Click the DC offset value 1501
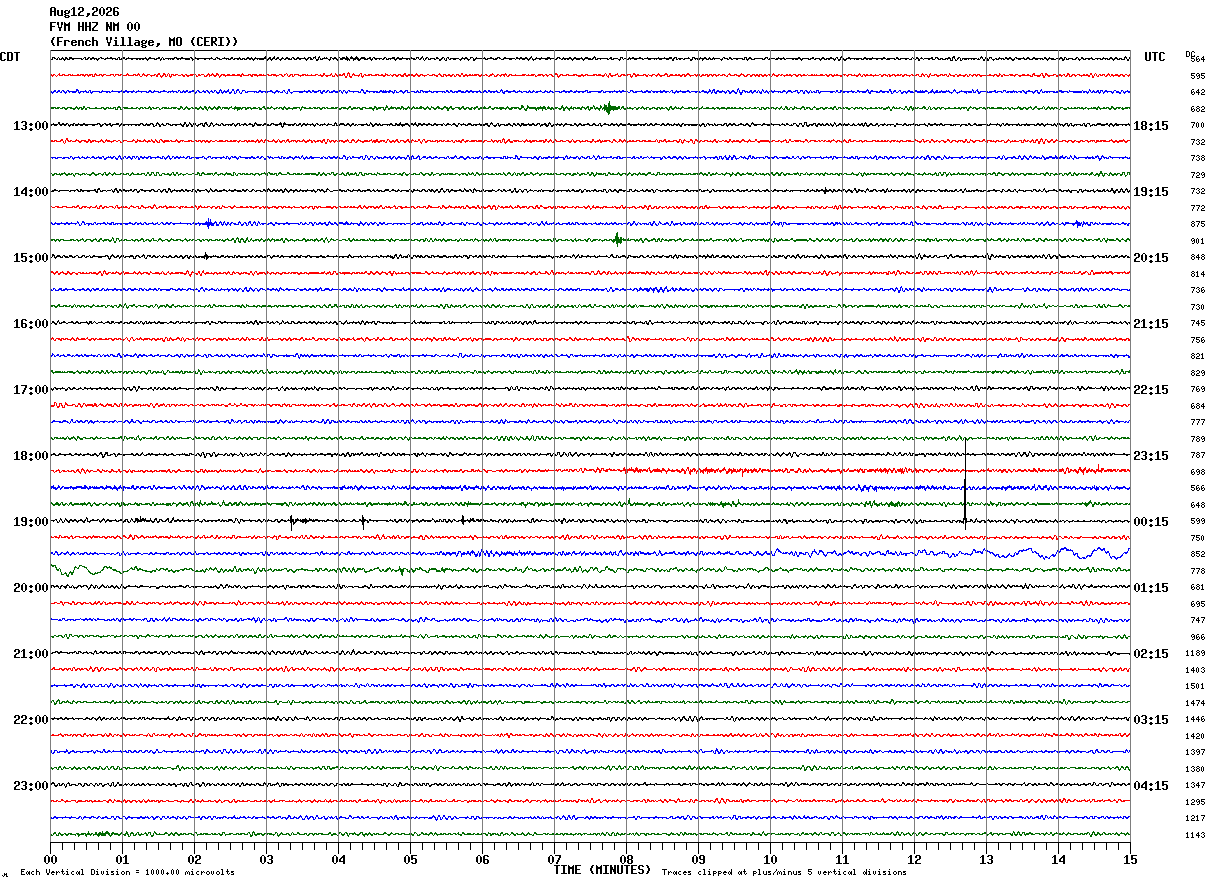 point(1194,687)
